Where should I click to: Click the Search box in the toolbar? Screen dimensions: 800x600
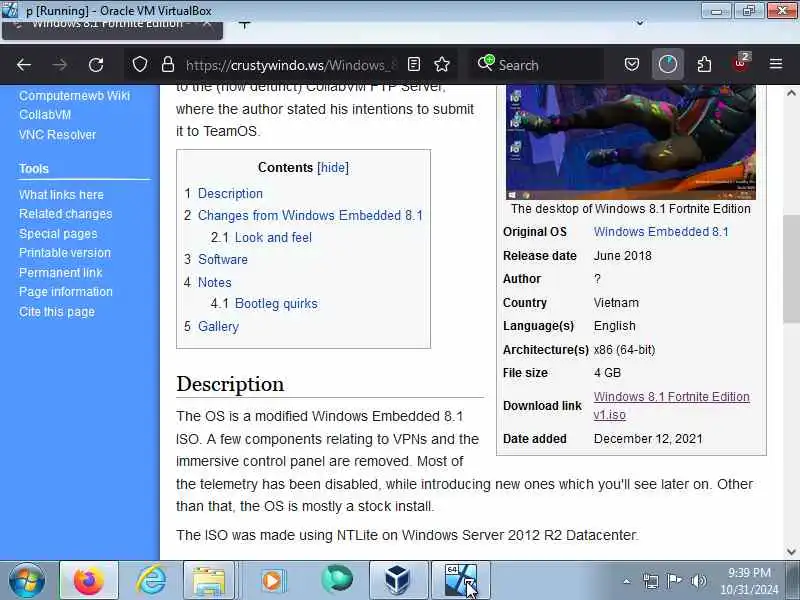point(536,65)
